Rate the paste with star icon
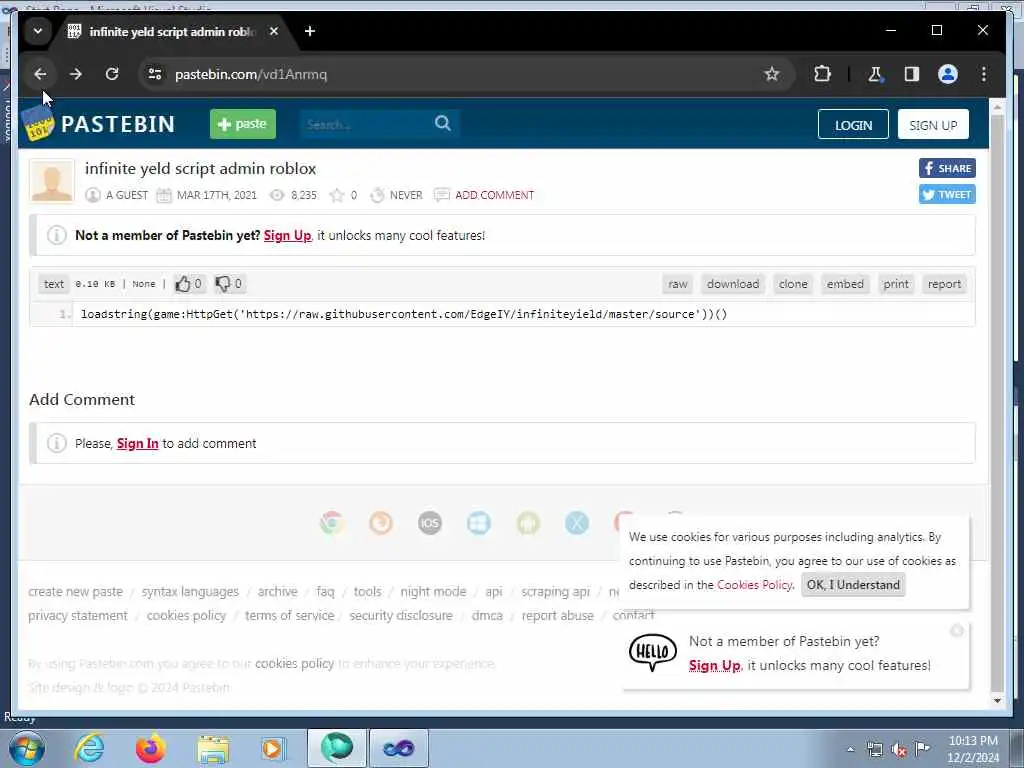The width and height of the screenshot is (1024, 768). coord(337,195)
